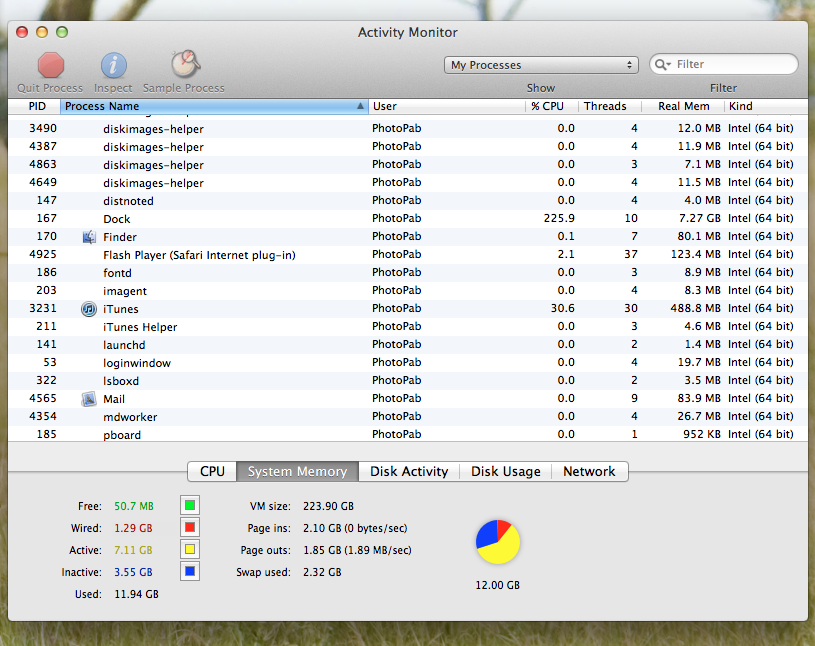Select the iTunes Helper process row

pos(408,327)
